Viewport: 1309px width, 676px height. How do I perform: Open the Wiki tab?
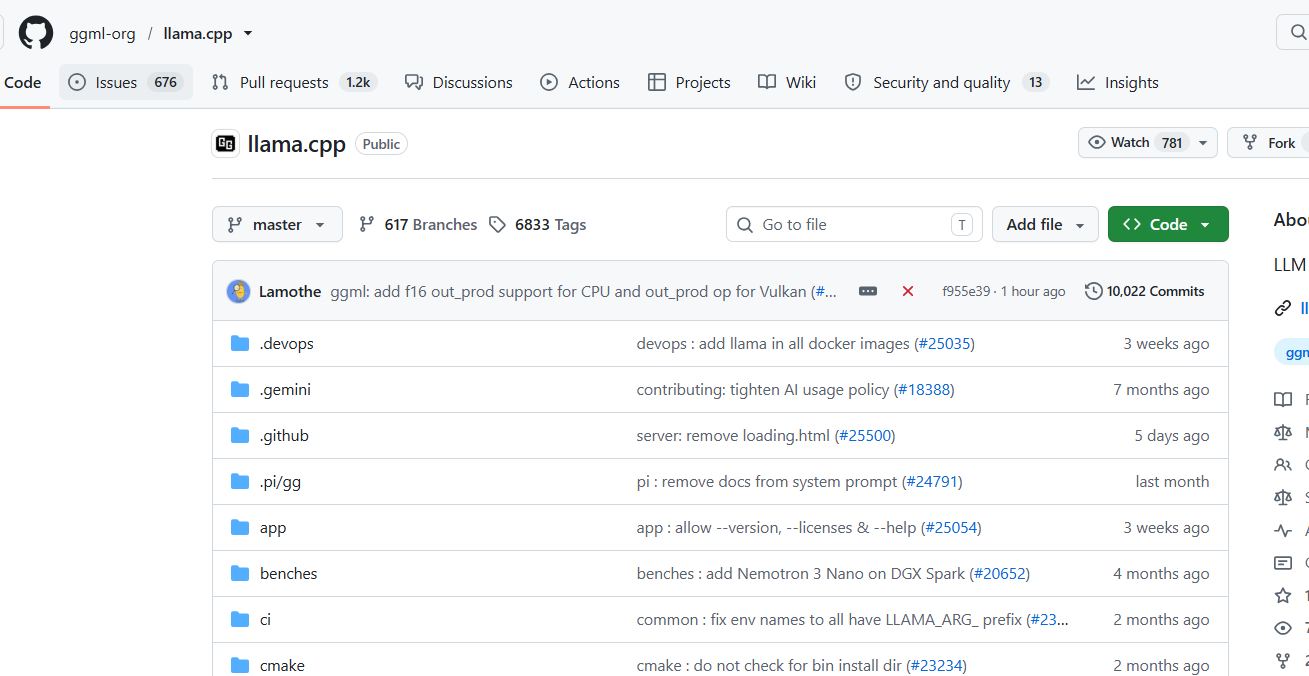pos(787,82)
